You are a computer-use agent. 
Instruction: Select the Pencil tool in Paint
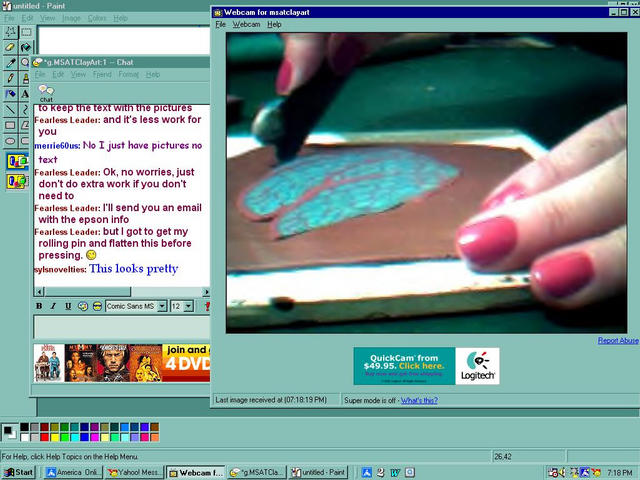pyautogui.click(x=10, y=78)
